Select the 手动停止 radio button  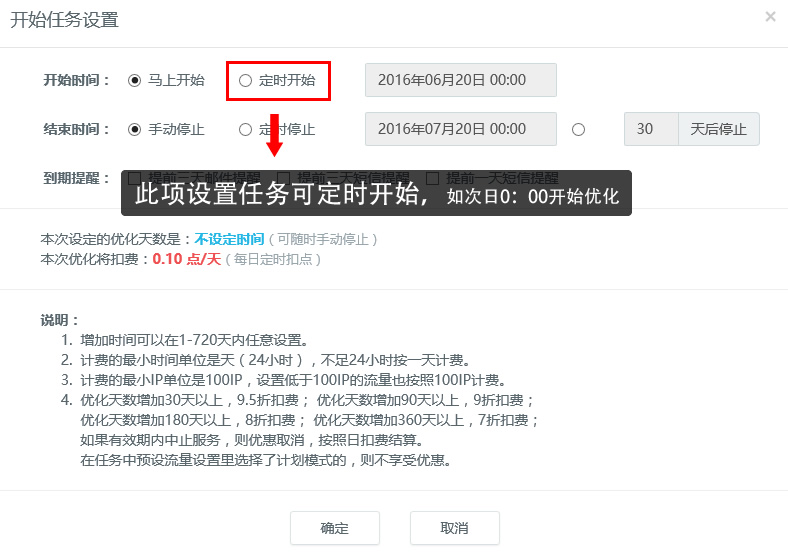click(134, 130)
